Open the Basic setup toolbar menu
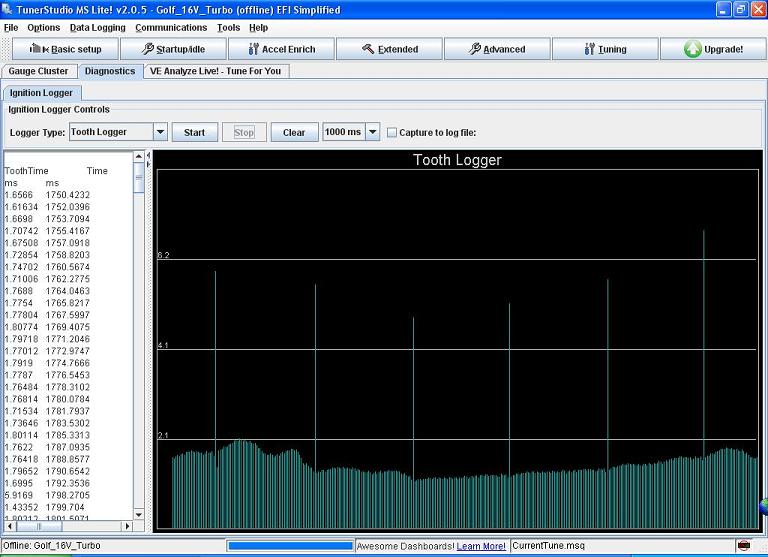768x557 pixels. [x=64, y=49]
